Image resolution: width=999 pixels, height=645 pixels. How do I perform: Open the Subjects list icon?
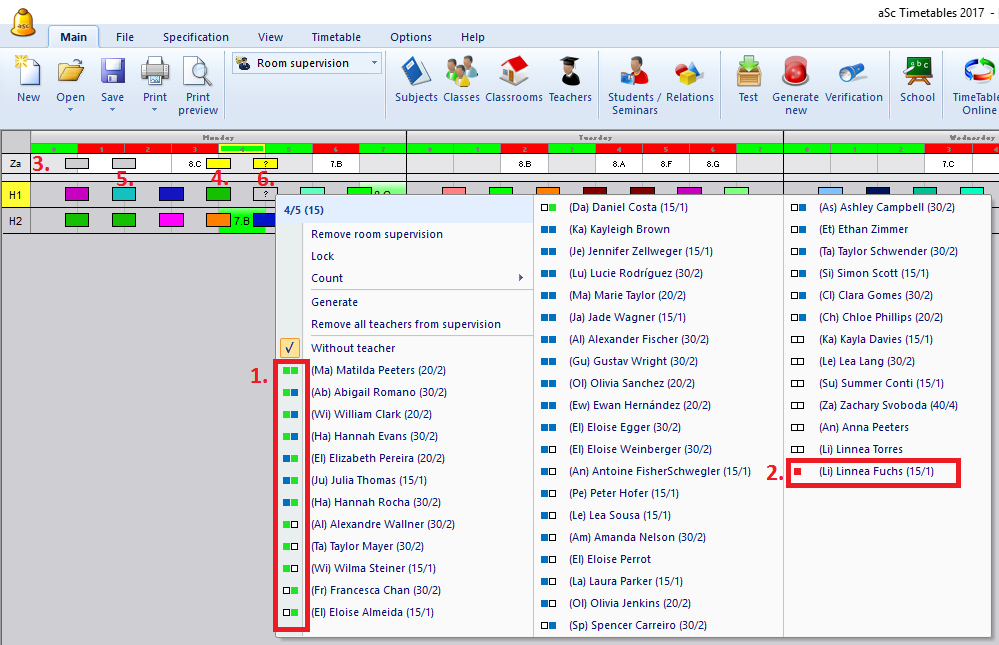[x=416, y=79]
